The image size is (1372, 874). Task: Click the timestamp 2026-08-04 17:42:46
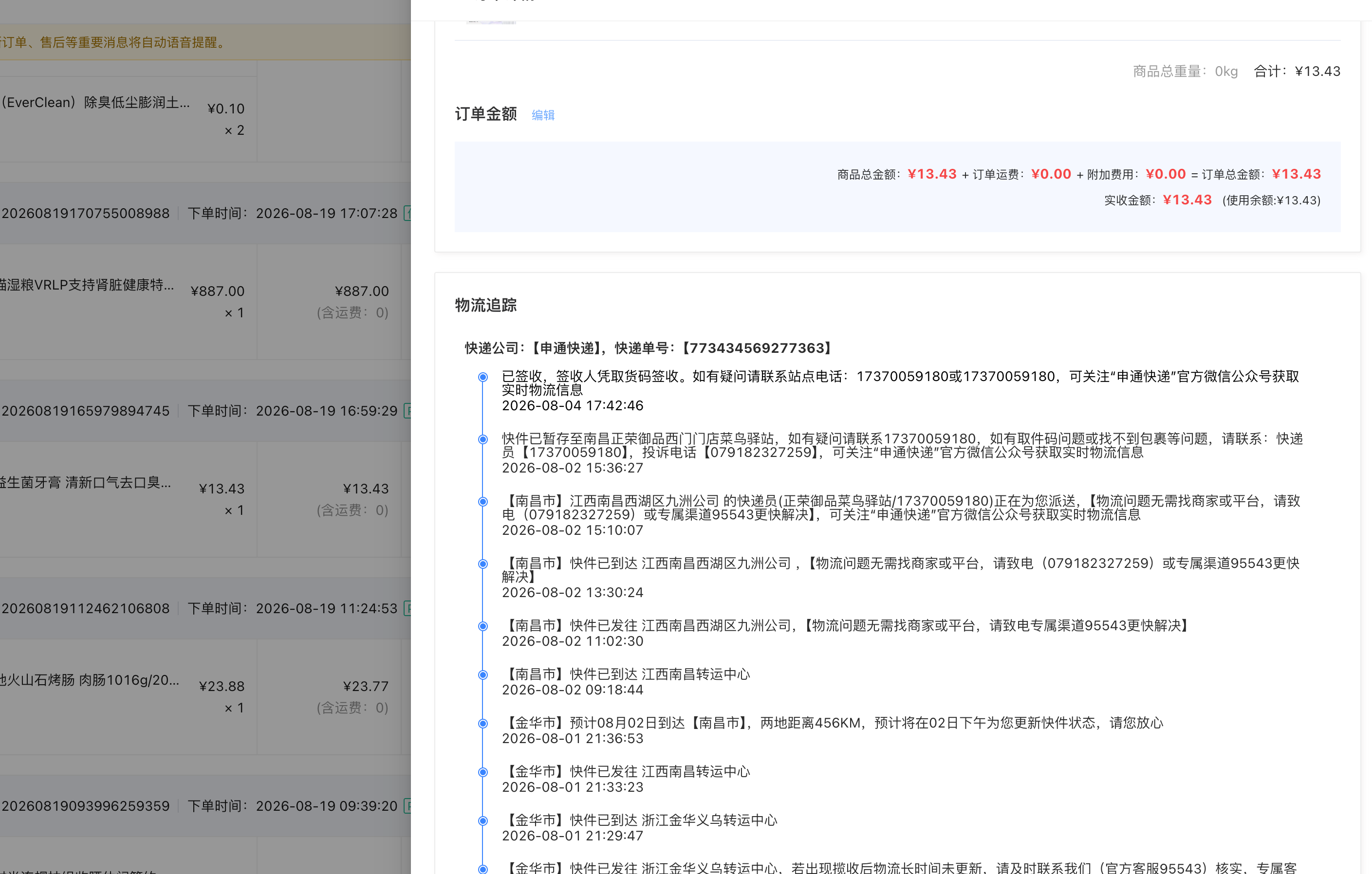pyautogui.click(x=572, y=405)
